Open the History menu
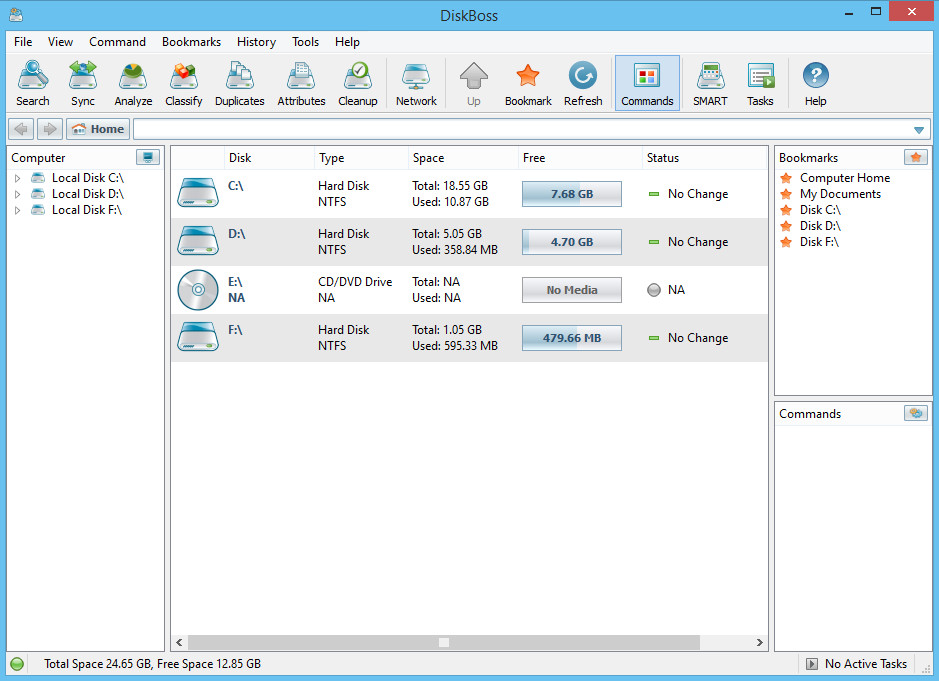 coord(256,42)
